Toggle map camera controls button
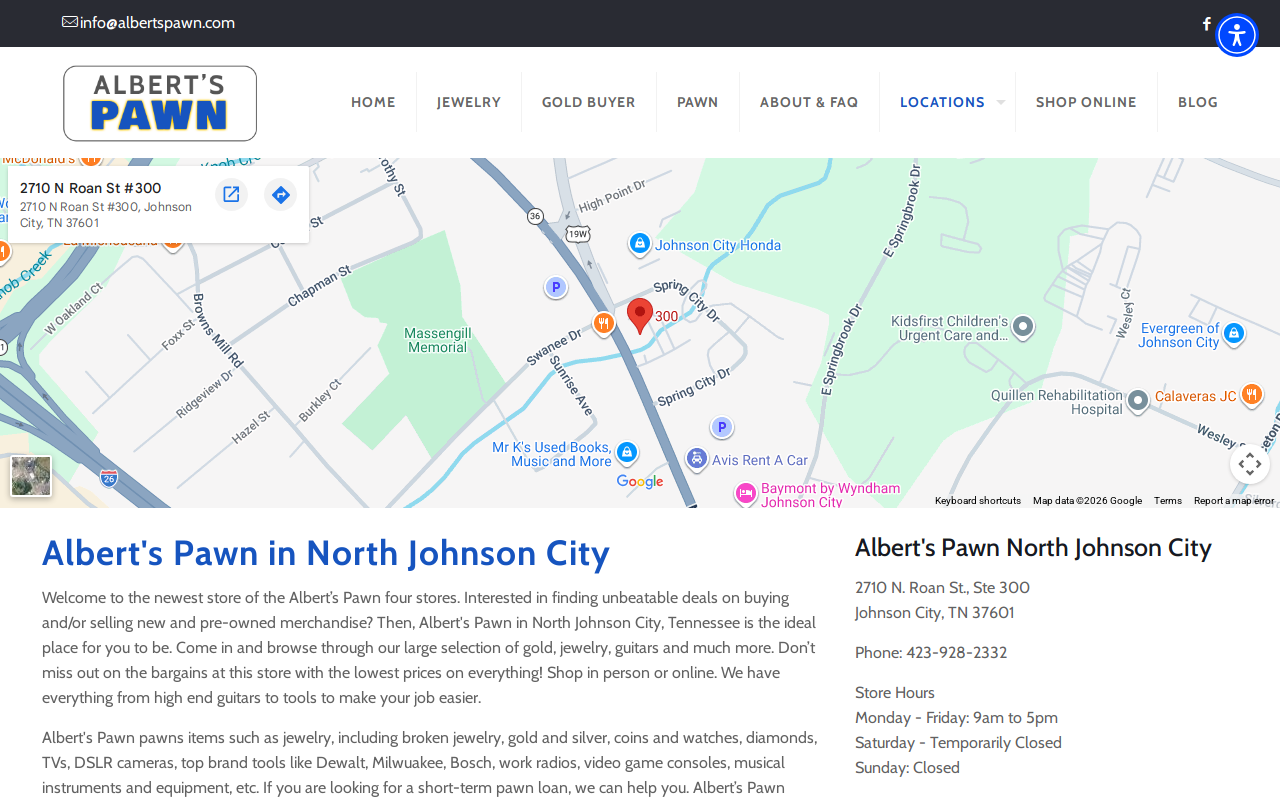Viewport: 1280px width, 800px height. (x=1250, y=464)
